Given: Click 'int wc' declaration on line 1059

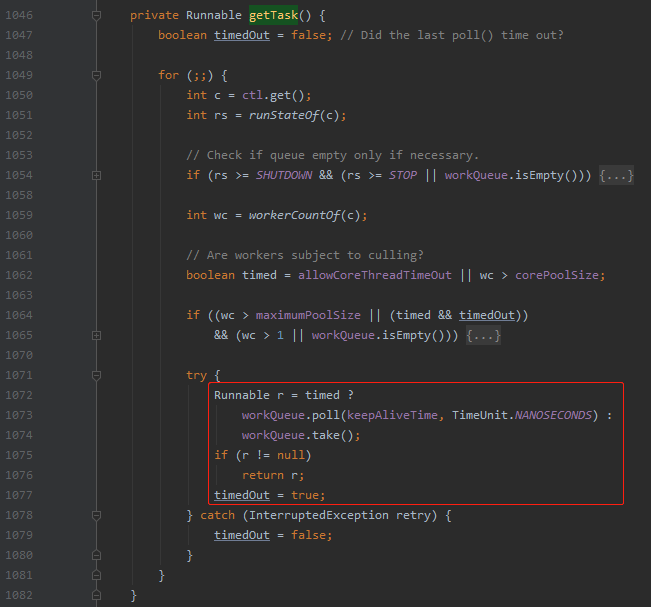Looking at the screenshot, I should [207, 215].
